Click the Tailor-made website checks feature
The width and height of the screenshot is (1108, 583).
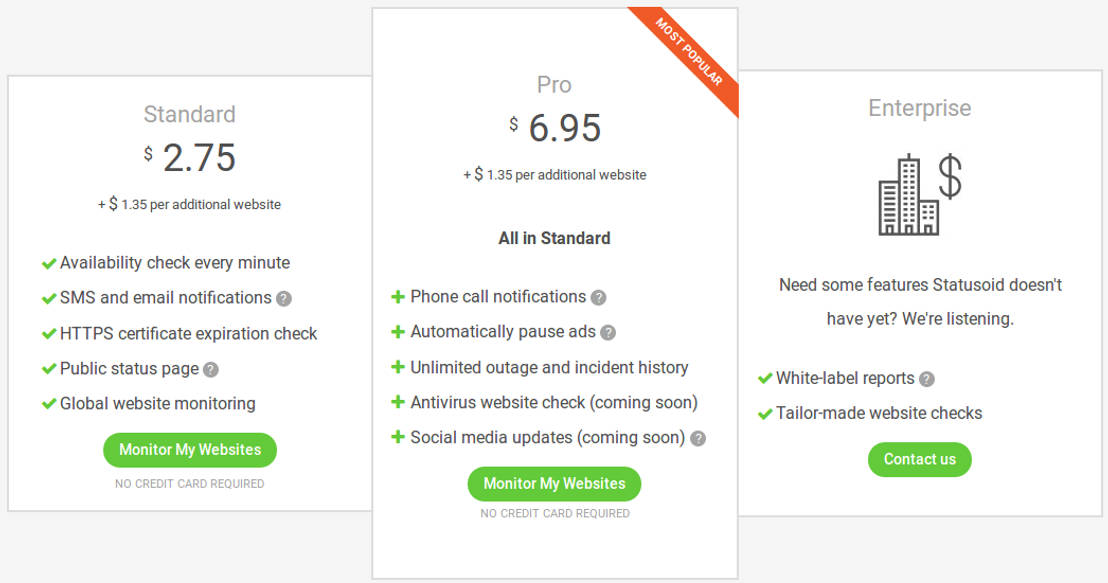coord(879,413)
